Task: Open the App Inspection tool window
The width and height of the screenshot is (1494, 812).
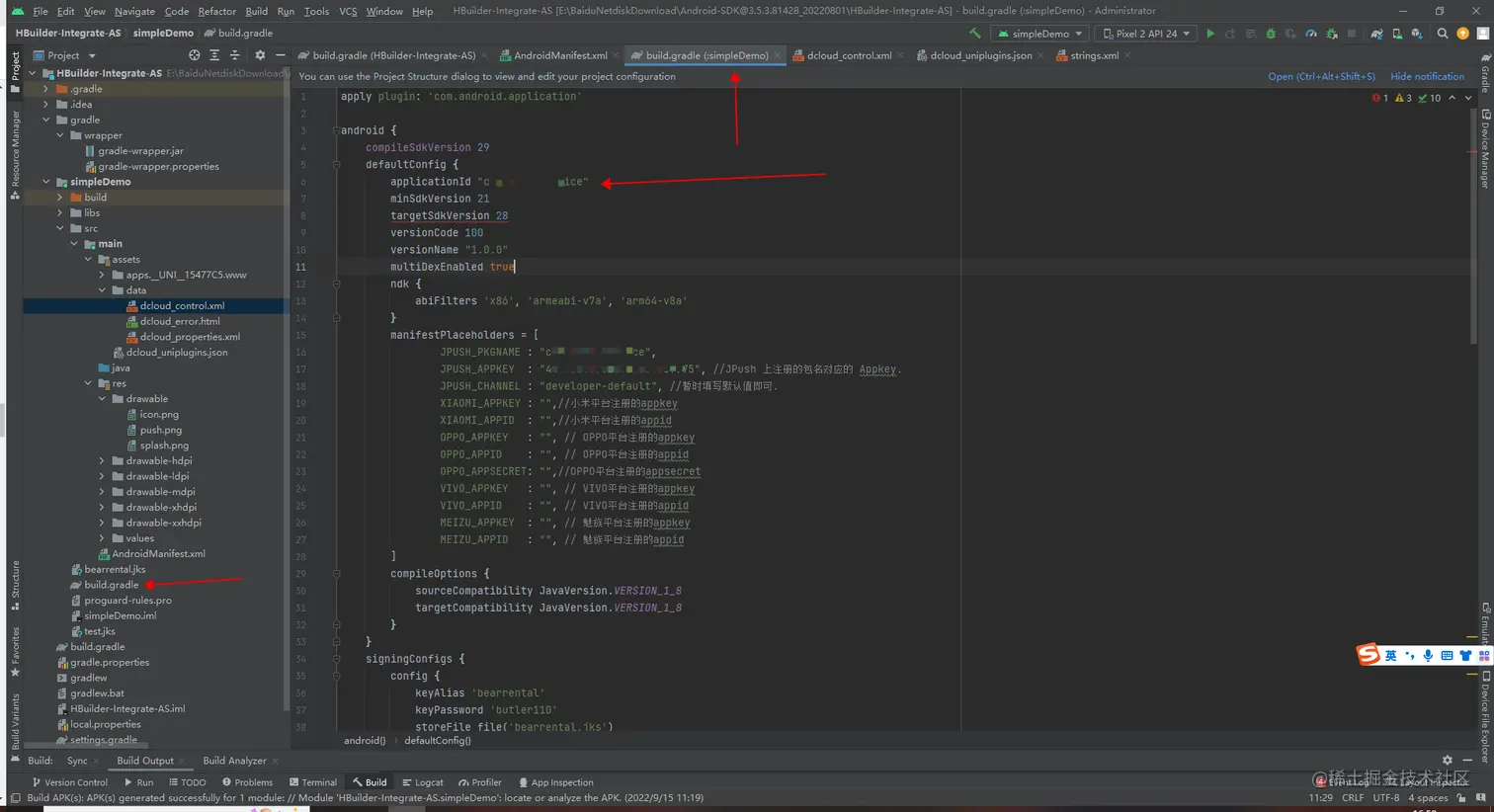Action: (555, 782)
